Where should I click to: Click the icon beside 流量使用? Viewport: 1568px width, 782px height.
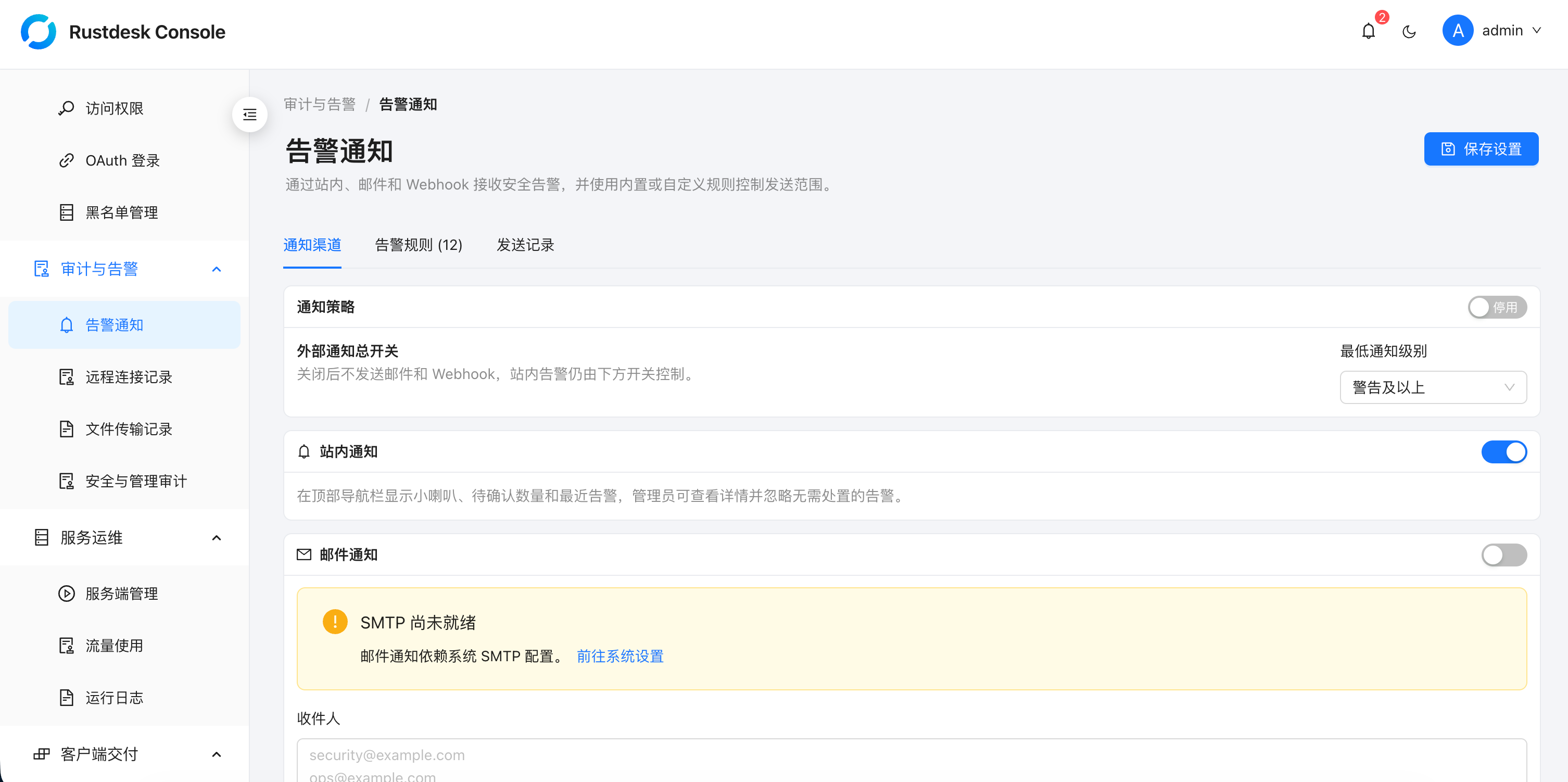tap(66, 646)
